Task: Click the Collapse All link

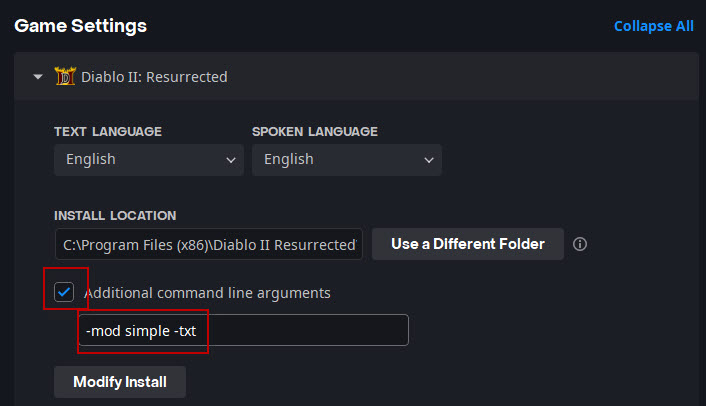Action: [x=654, y=26]
